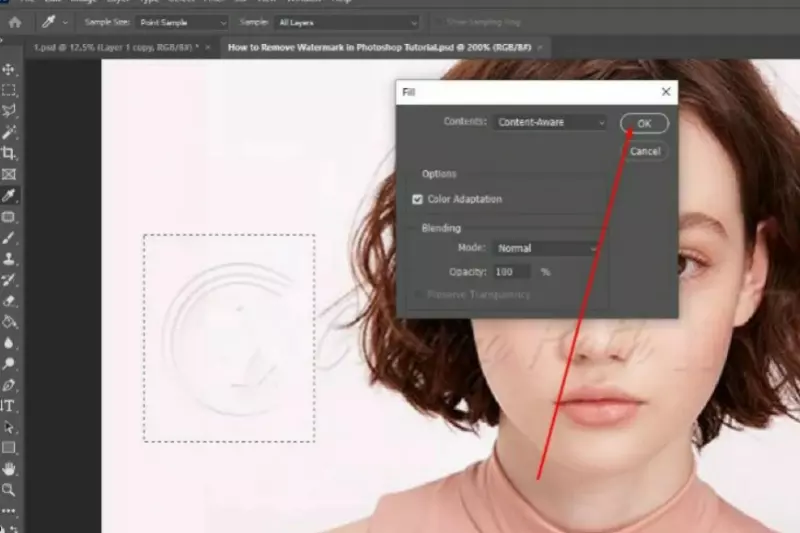Open the blending Mode dropdown
The height and width of the screenshot is (533, 800).
(545, 248)
